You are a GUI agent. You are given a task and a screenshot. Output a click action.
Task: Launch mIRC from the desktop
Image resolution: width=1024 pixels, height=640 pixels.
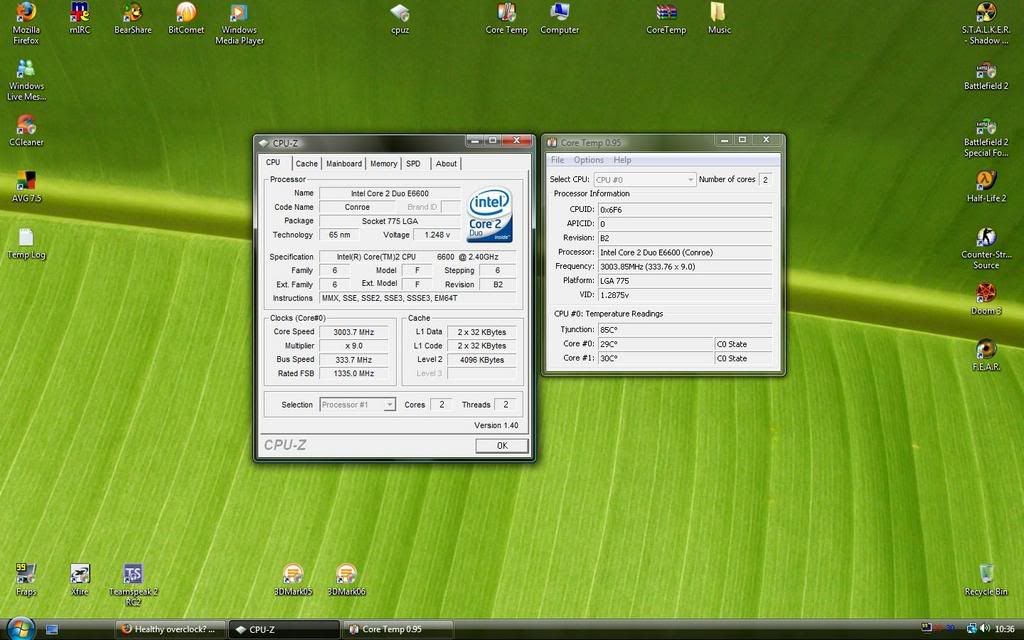[80, 18]
